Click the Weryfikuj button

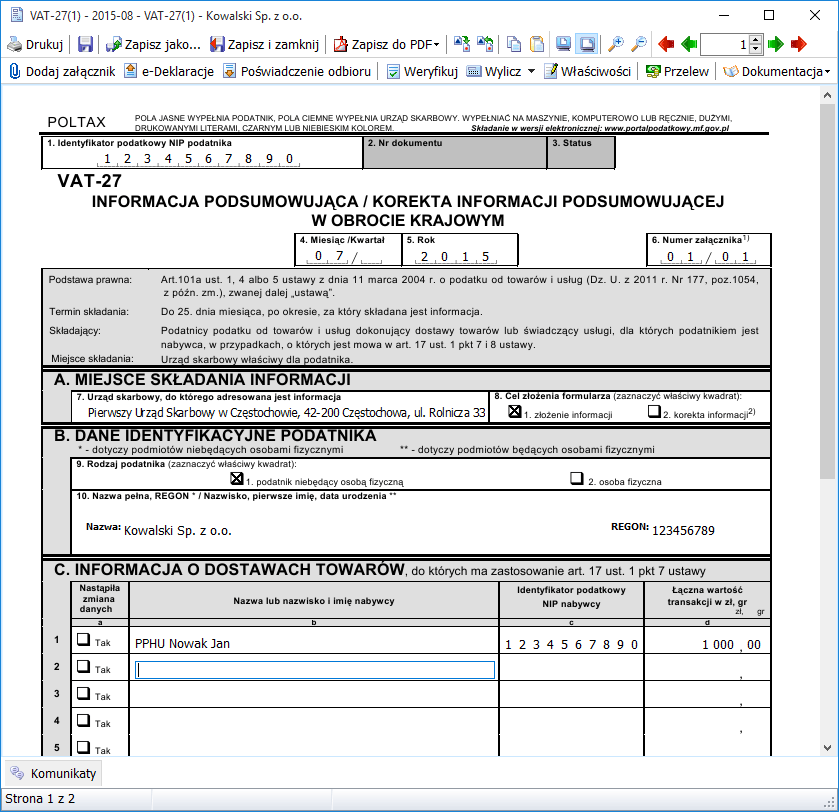(x=422, y=71)
